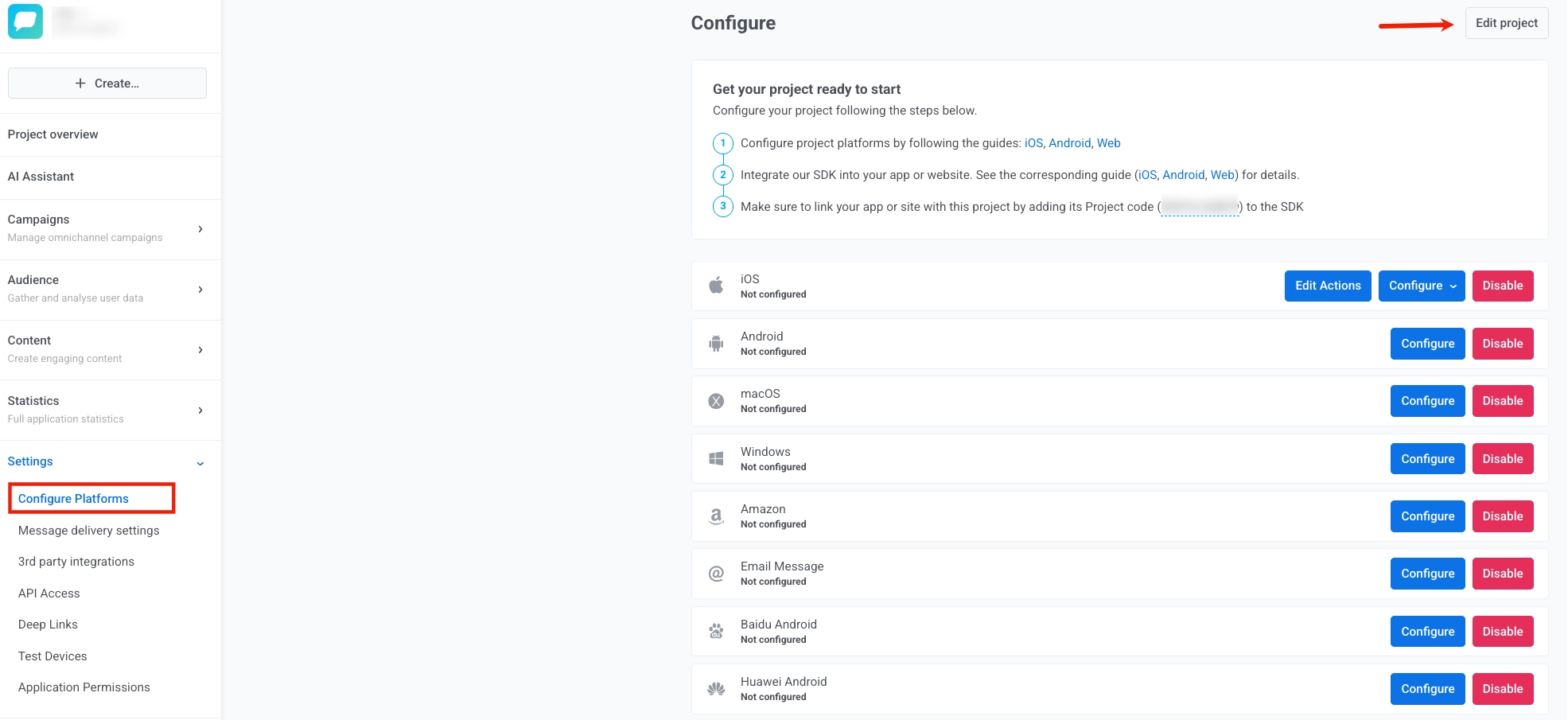
Task: Disable the Android platform
Action: pos(1502,344)
